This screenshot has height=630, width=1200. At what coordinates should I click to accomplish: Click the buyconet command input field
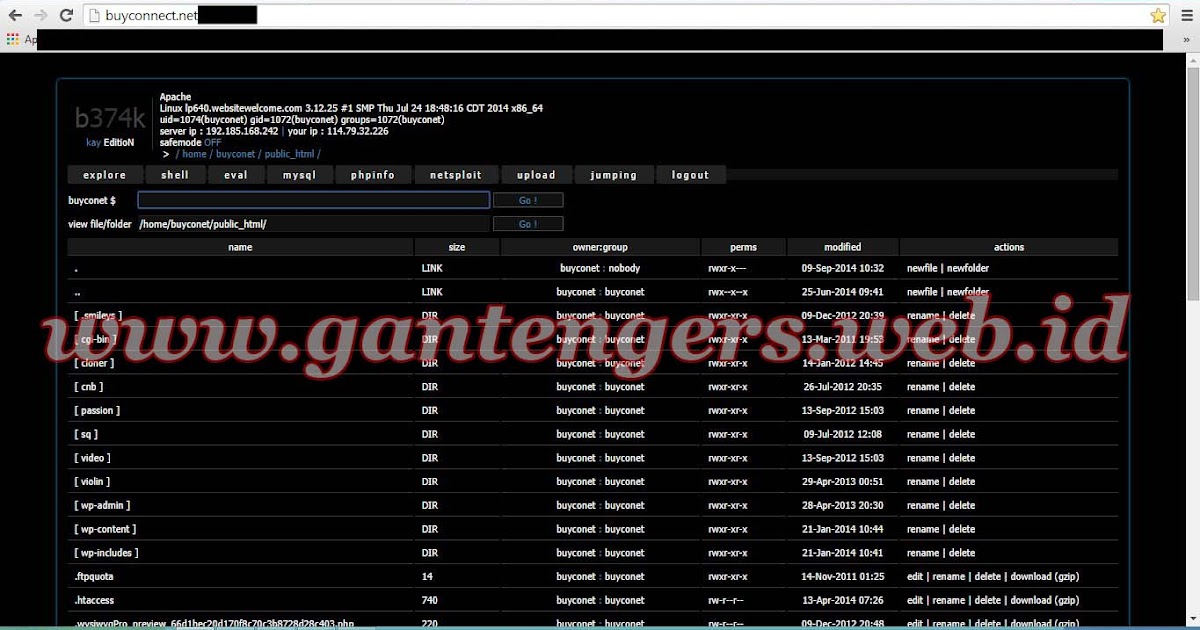pyautogui.click(x=313, y=200)
